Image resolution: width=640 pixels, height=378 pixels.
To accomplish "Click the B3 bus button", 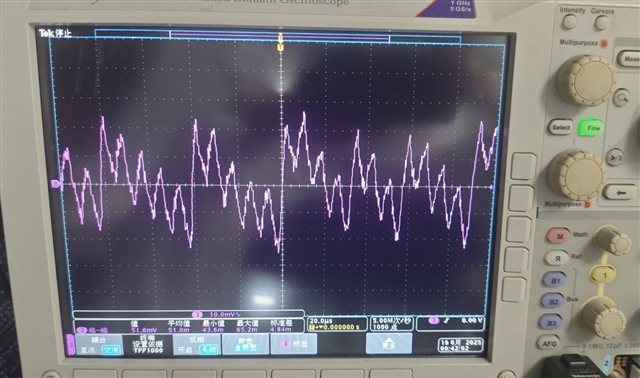I will tap(551, 323).
